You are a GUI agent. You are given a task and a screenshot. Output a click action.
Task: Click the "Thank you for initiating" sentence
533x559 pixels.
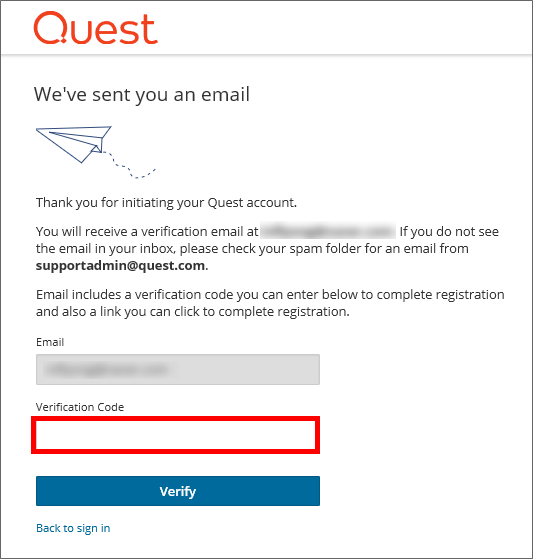(x=166, y=202)
